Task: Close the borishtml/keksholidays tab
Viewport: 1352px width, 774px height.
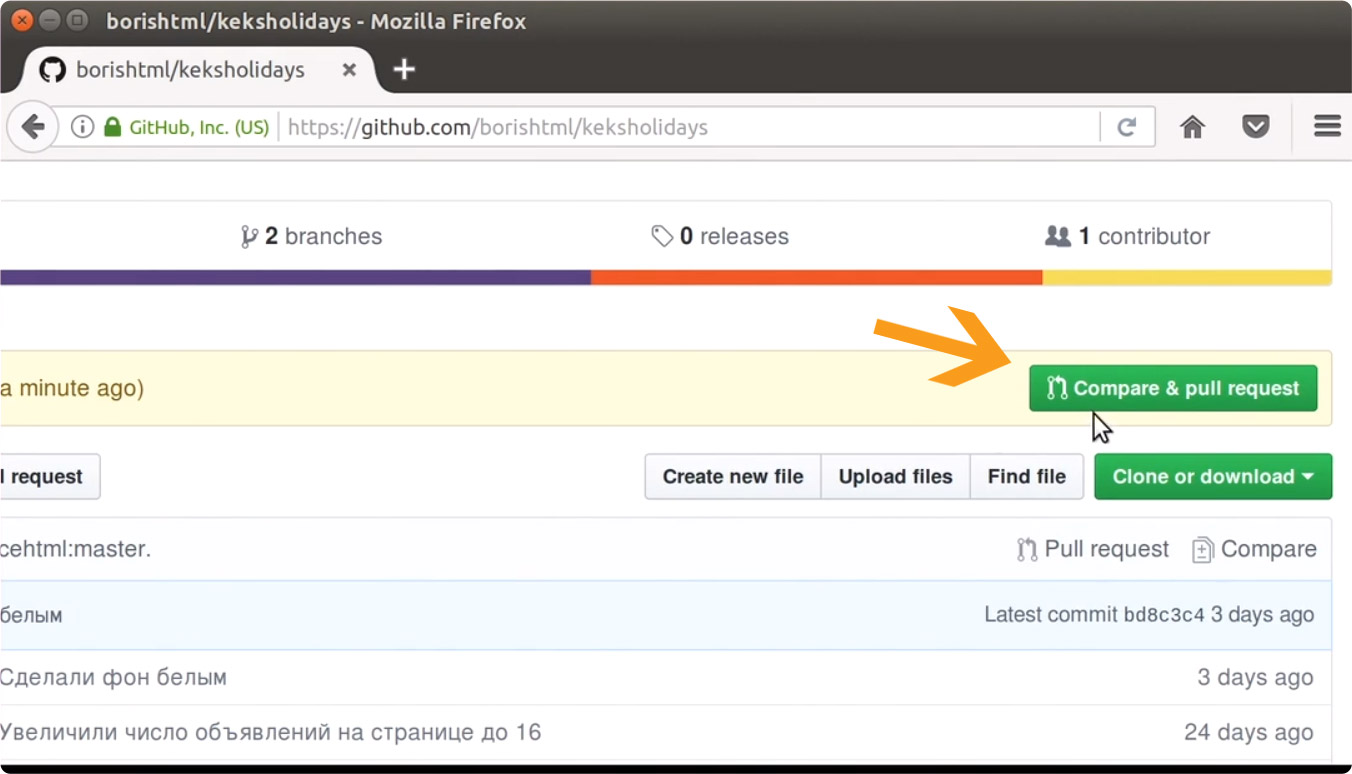Action: [349, 70]
